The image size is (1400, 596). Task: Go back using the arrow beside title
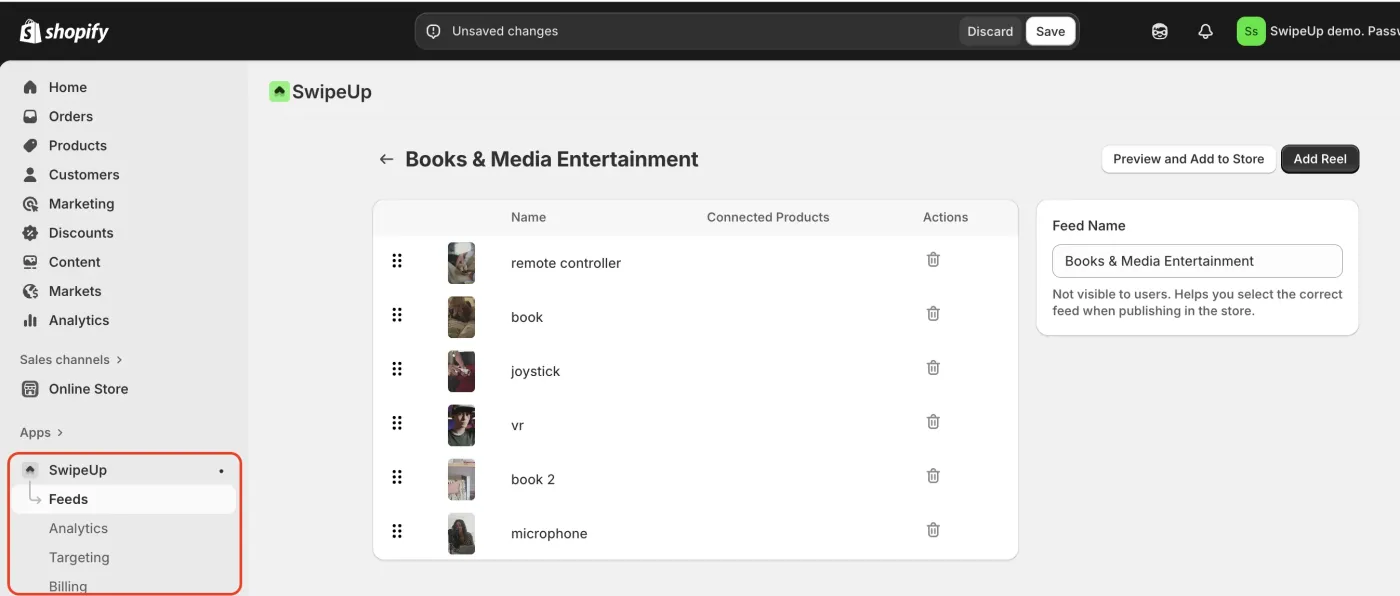(x=386, y=159)
